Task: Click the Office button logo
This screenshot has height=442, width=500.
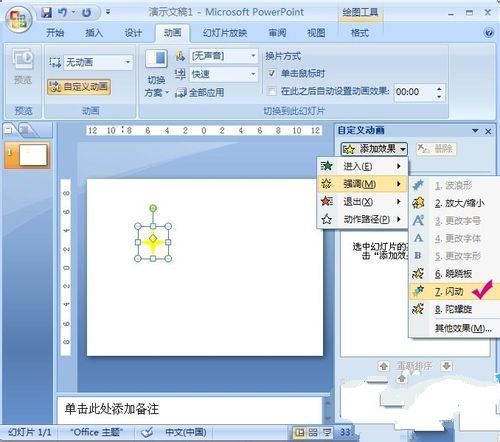Action: click(x=19, y=19)
